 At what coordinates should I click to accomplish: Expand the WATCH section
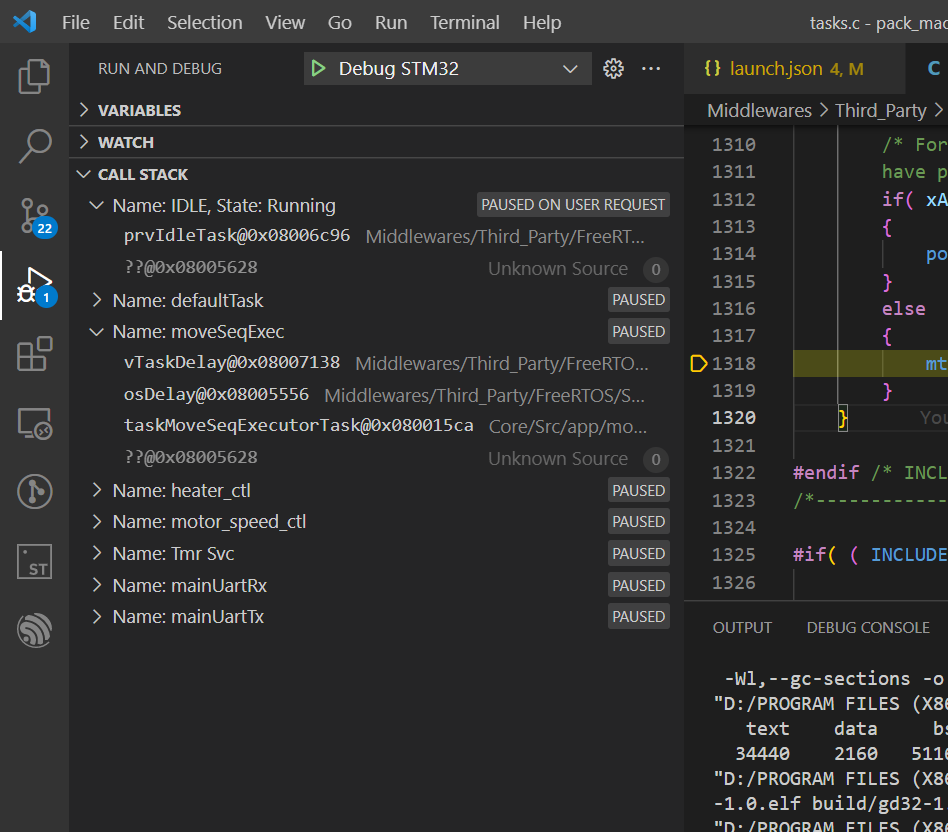[x=125, y=142]
